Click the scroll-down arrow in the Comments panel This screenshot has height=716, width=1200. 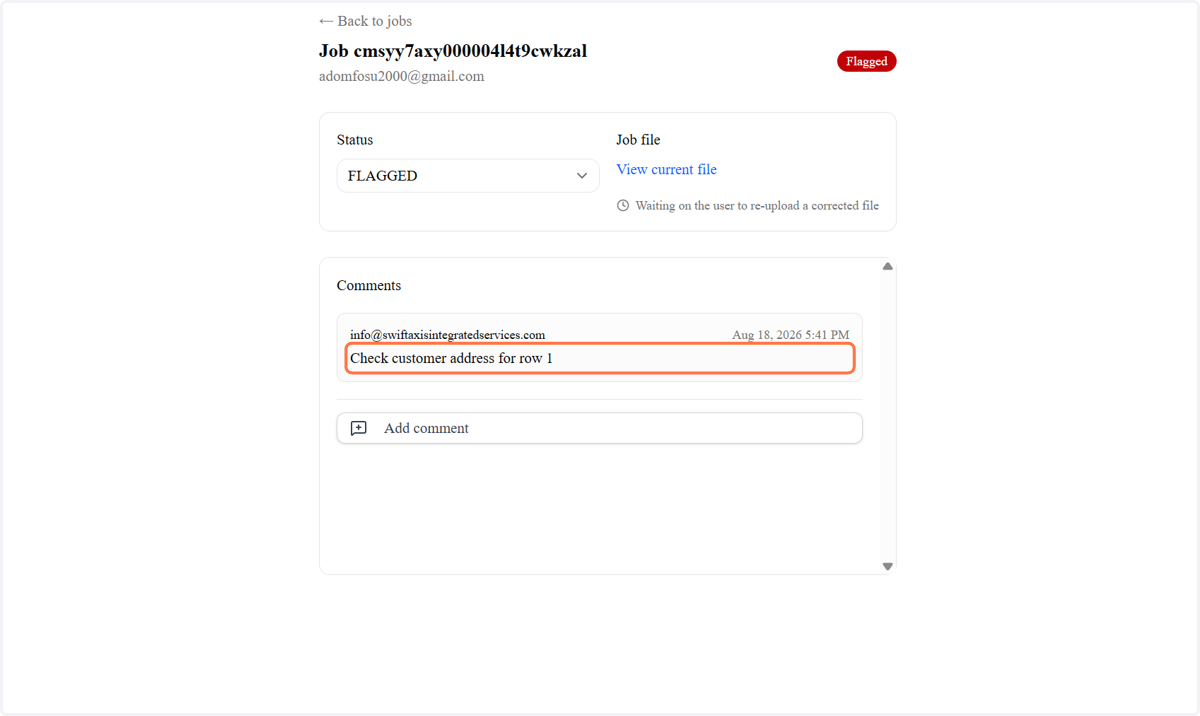pos(887,566)
